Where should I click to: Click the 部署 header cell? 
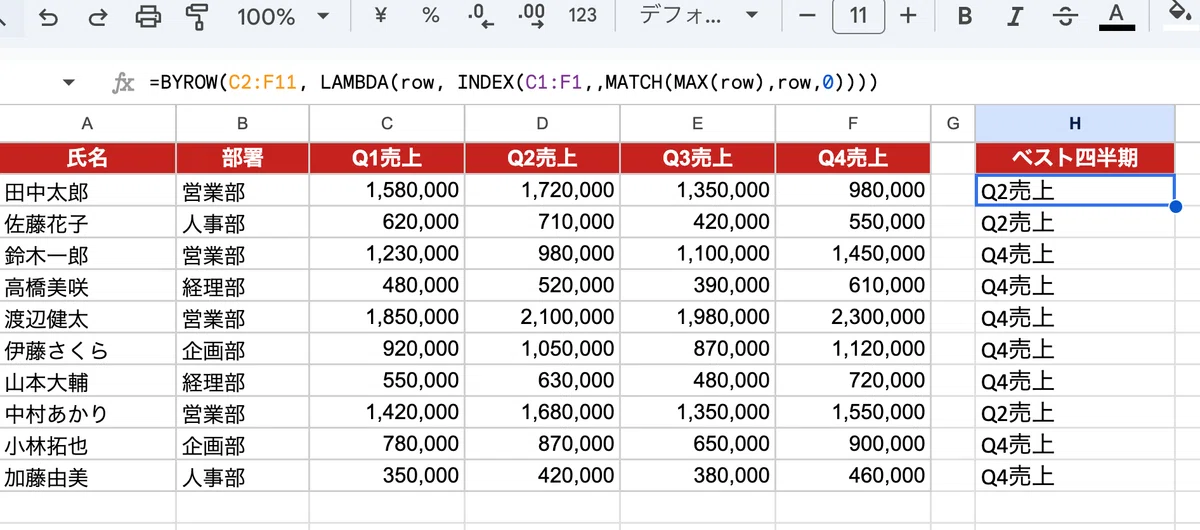tap(243, 158)
